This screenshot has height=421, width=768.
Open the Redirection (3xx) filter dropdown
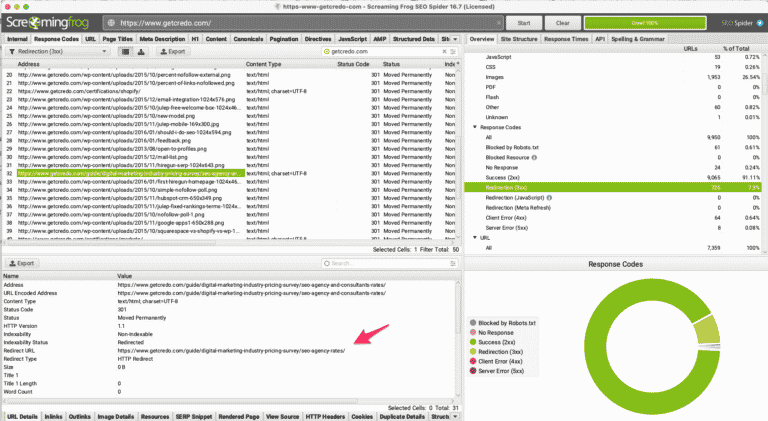pyautogui.click(x=58, y=51)
